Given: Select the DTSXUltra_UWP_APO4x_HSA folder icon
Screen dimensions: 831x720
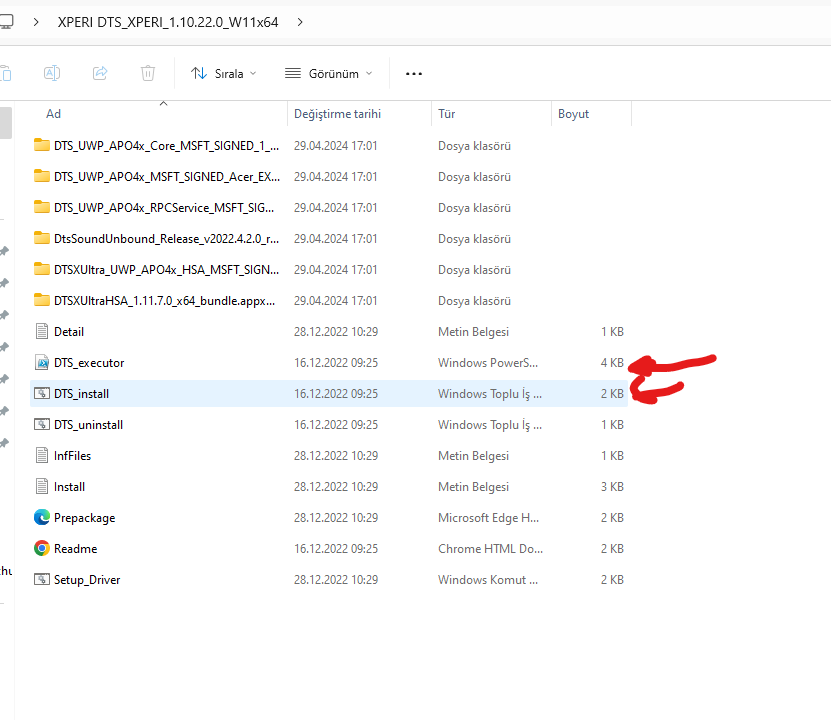Looking at the screenshot, I should tap(42, 269).
